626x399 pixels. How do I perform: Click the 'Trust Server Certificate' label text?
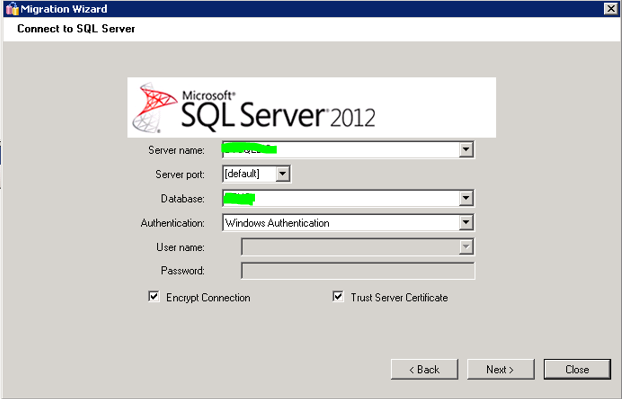tap(399, 298)
